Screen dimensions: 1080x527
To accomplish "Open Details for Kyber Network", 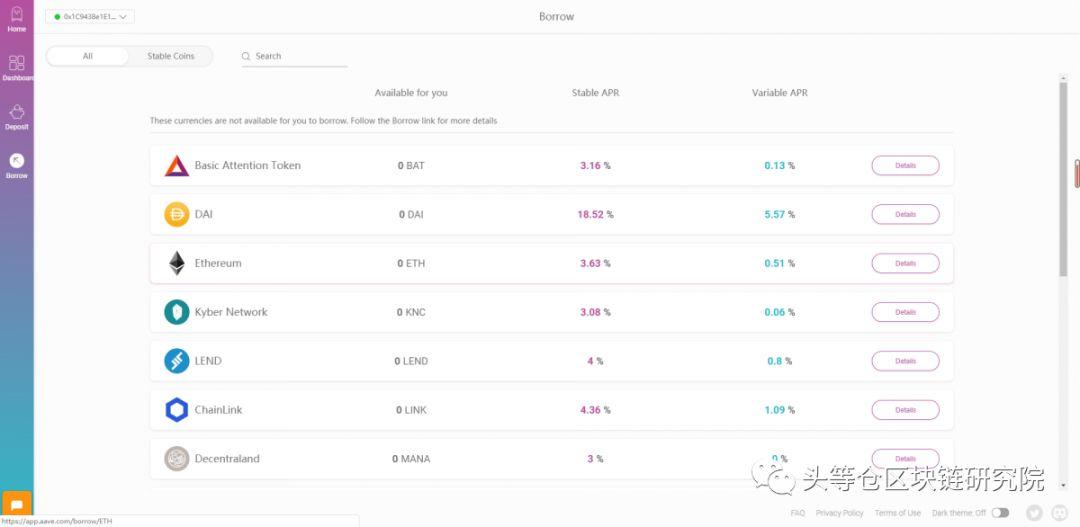I will tap(905, 312).
